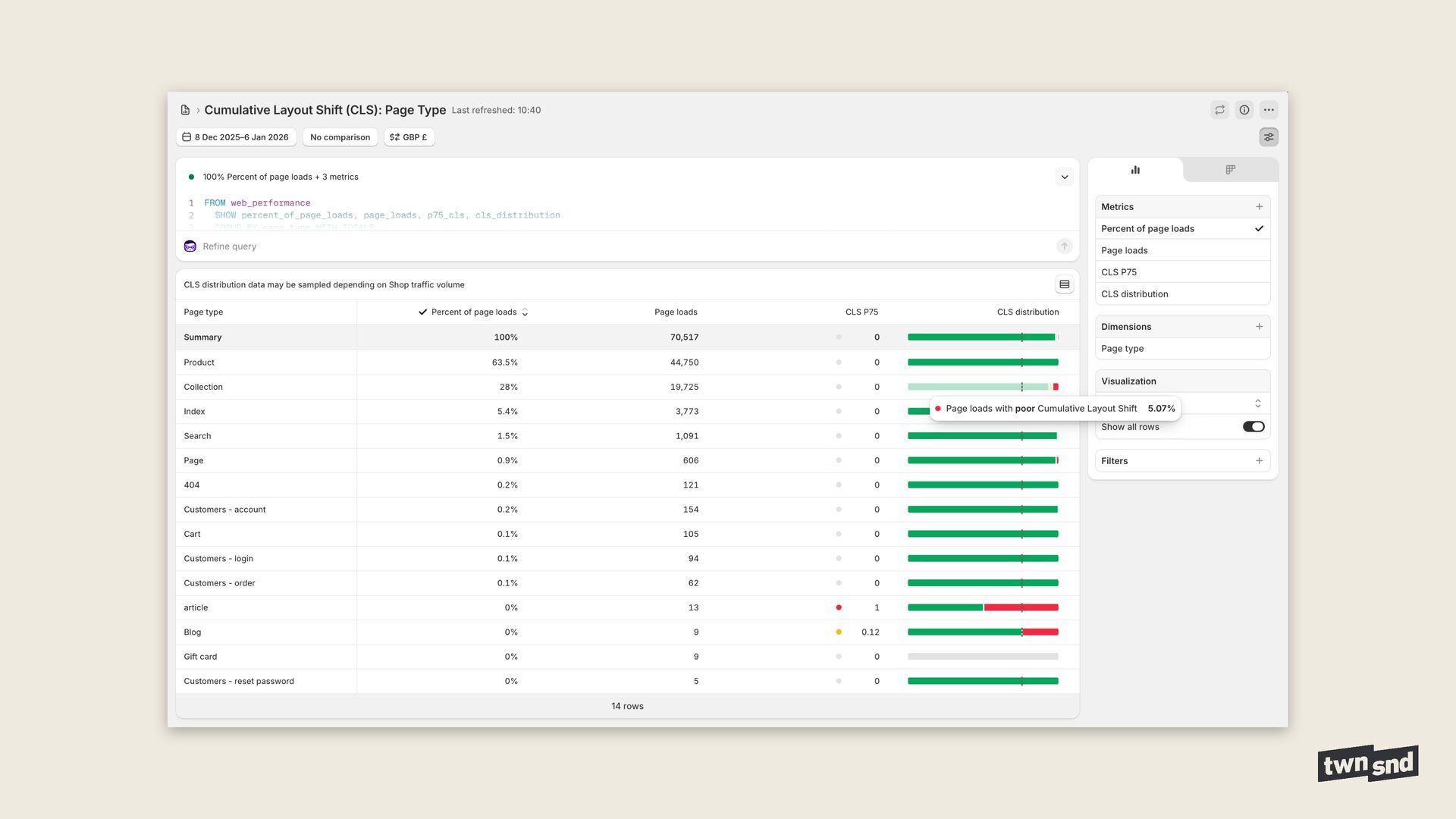Open the date range 8 Dec–6 Jan picker
Screen dimensions: 1456x819
pyautogui.click(x=236, y=137)
